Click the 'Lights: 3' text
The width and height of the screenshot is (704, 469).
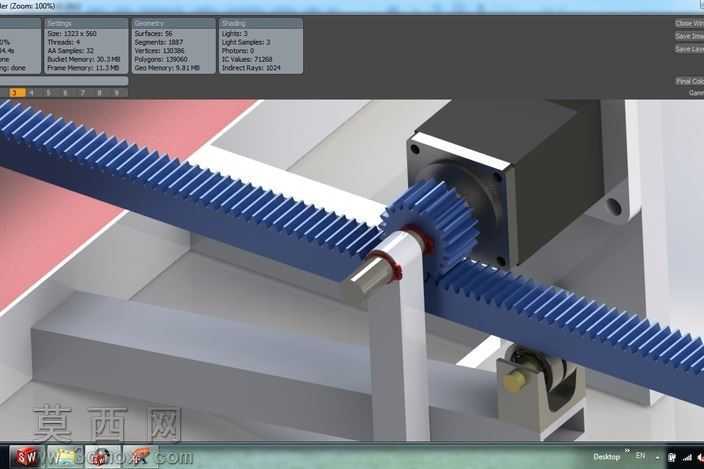coord(234,34)
